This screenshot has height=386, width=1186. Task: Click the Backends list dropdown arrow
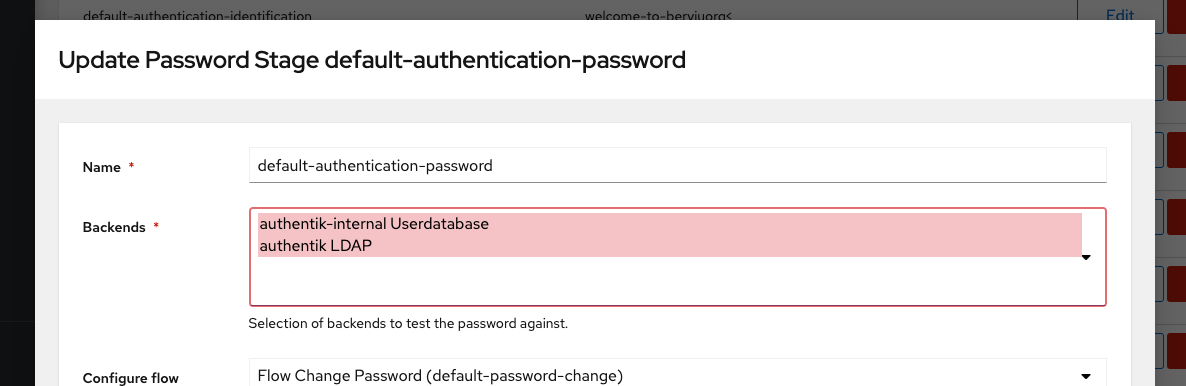point(1086,258)
